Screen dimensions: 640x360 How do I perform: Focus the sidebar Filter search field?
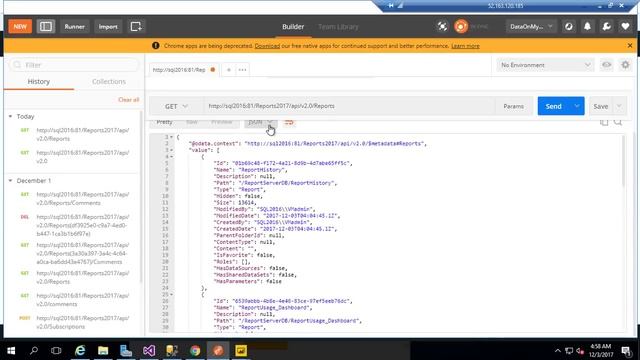tap(74, 65)
